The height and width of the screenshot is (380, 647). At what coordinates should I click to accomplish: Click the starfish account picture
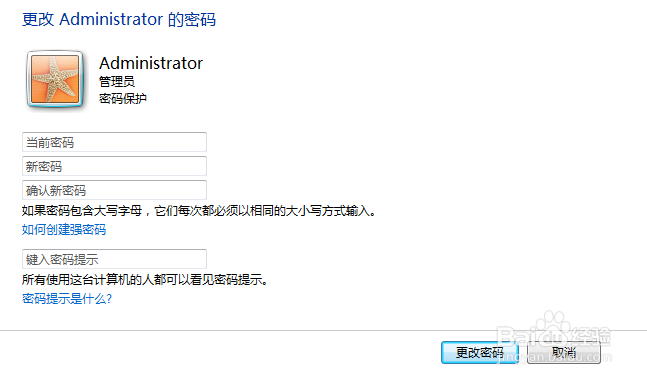tap(55, 79)
